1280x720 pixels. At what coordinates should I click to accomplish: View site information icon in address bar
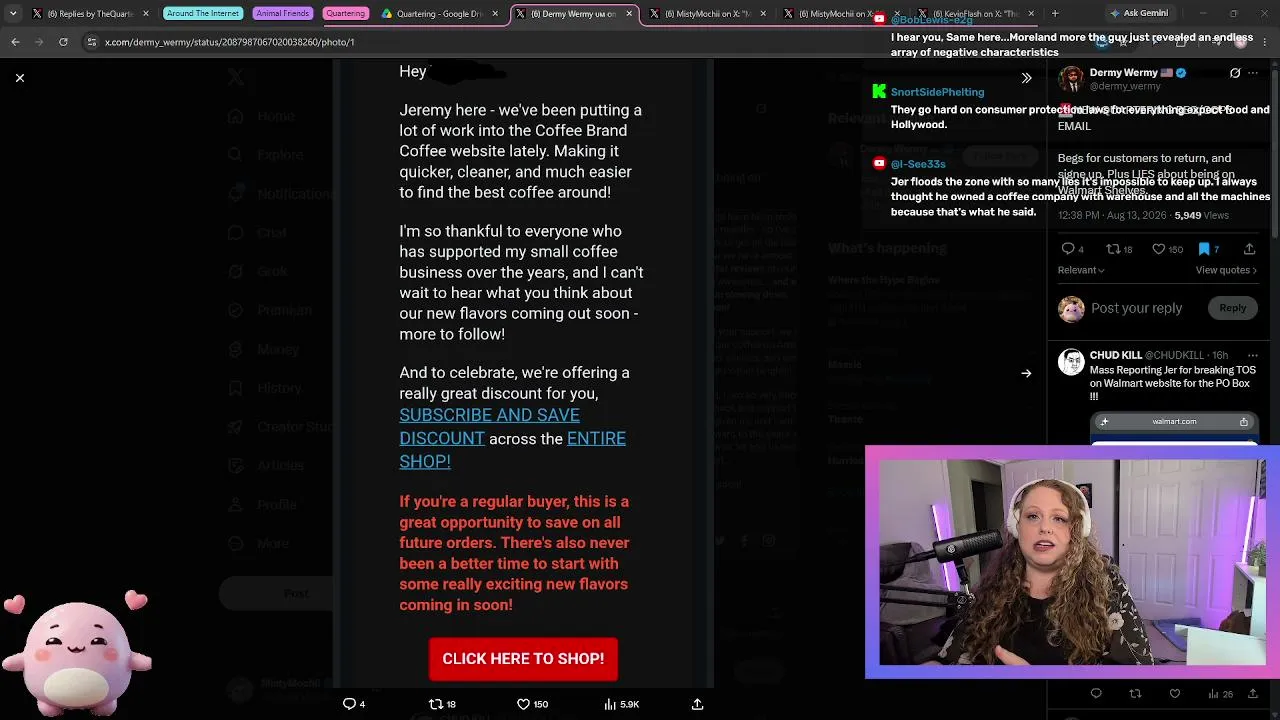pos(91,42)
